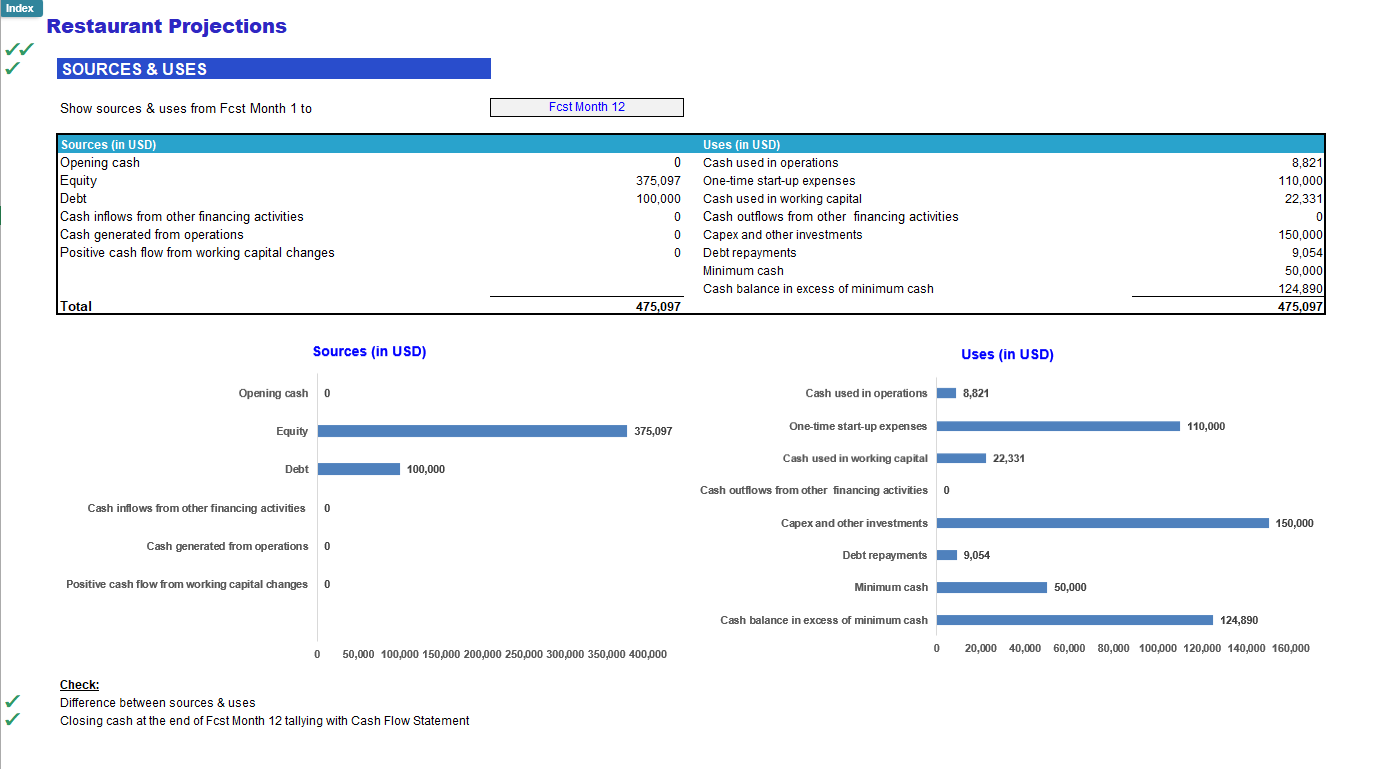The image size is (1387, 769).
Task: Click the Sources (in USD) chart title
Action: (369, 352)
